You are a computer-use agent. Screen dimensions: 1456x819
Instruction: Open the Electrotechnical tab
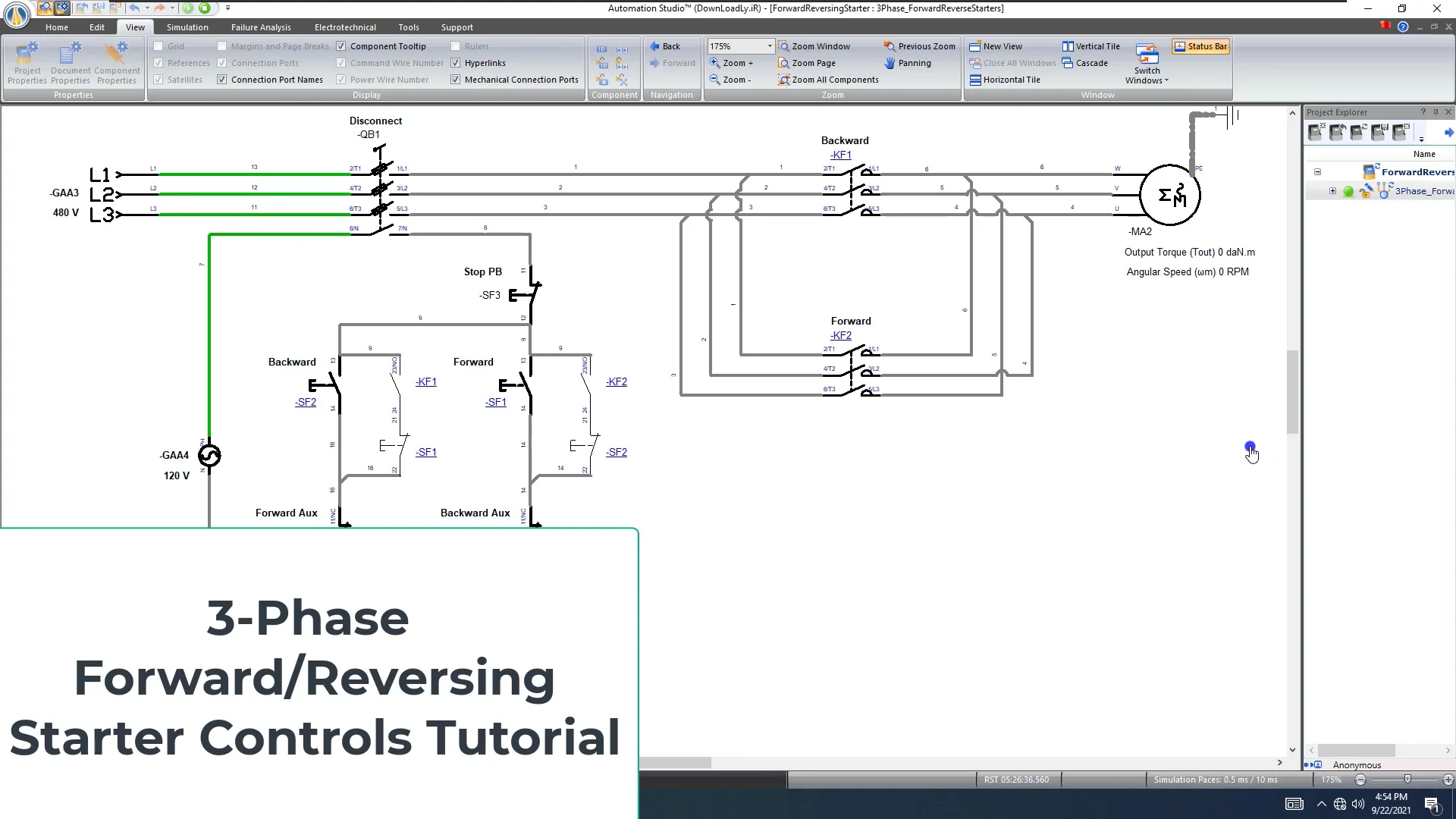(x=345, y=27)
